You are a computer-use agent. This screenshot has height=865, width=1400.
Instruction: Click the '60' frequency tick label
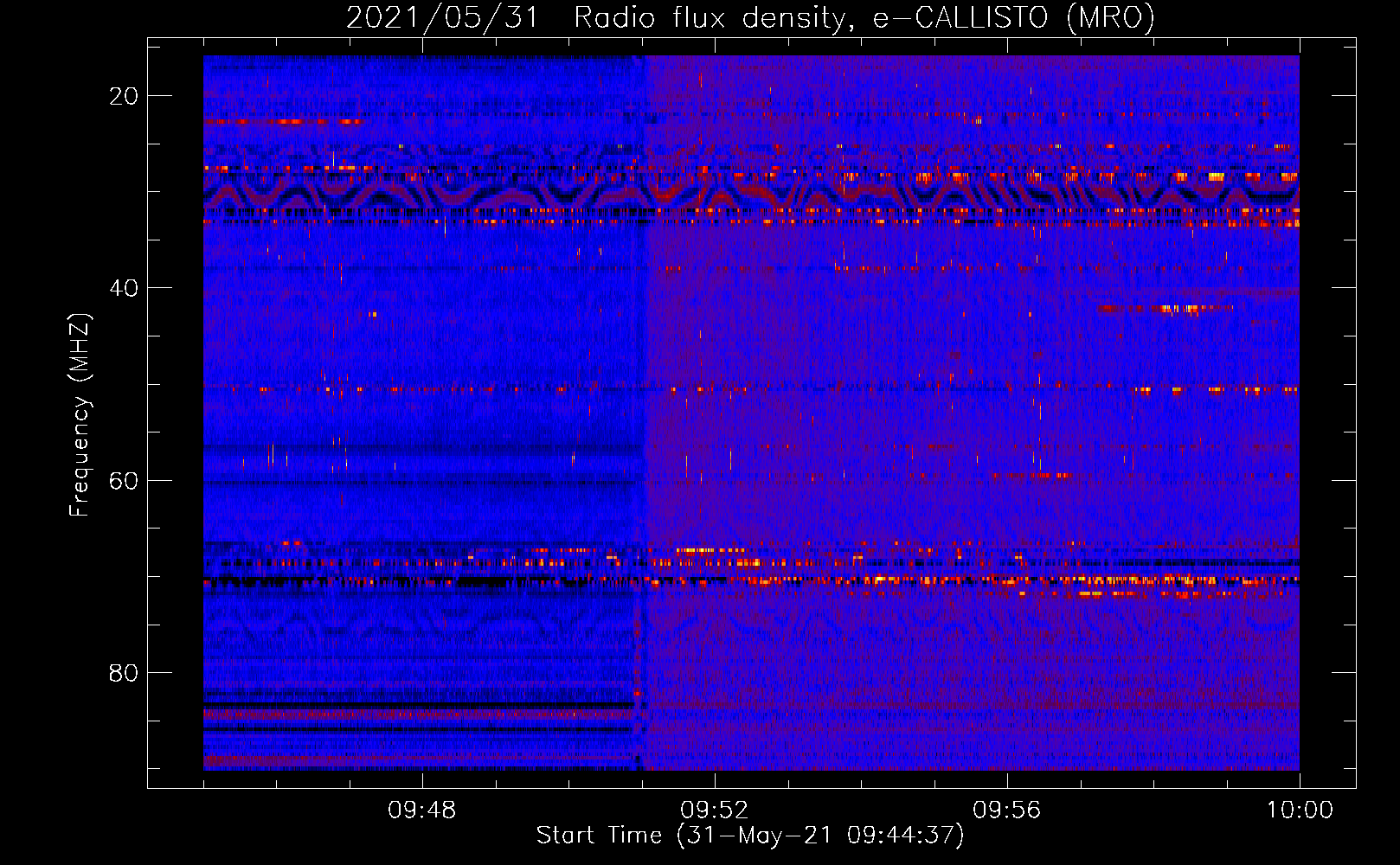[124, 480]
